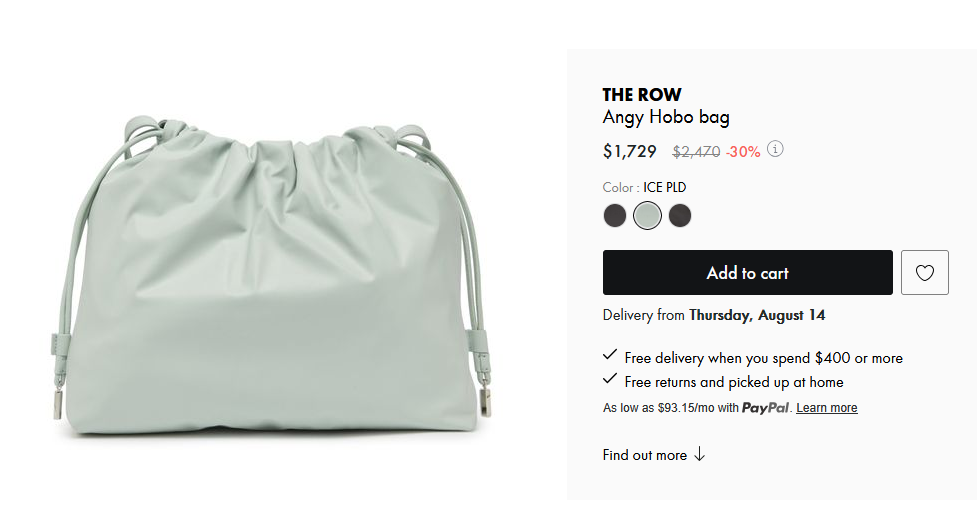The width and height of the screenshot is (977, 532).
Task: Click the Thursday, August 14 delivery date
Action: click(757, 315)
